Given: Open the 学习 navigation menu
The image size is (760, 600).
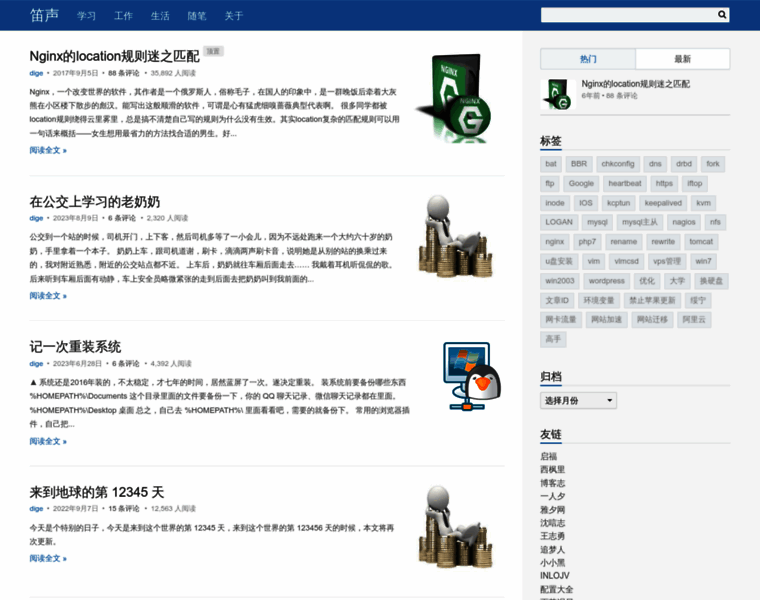Looking at the screenshot, I should (x=87, y=16).
